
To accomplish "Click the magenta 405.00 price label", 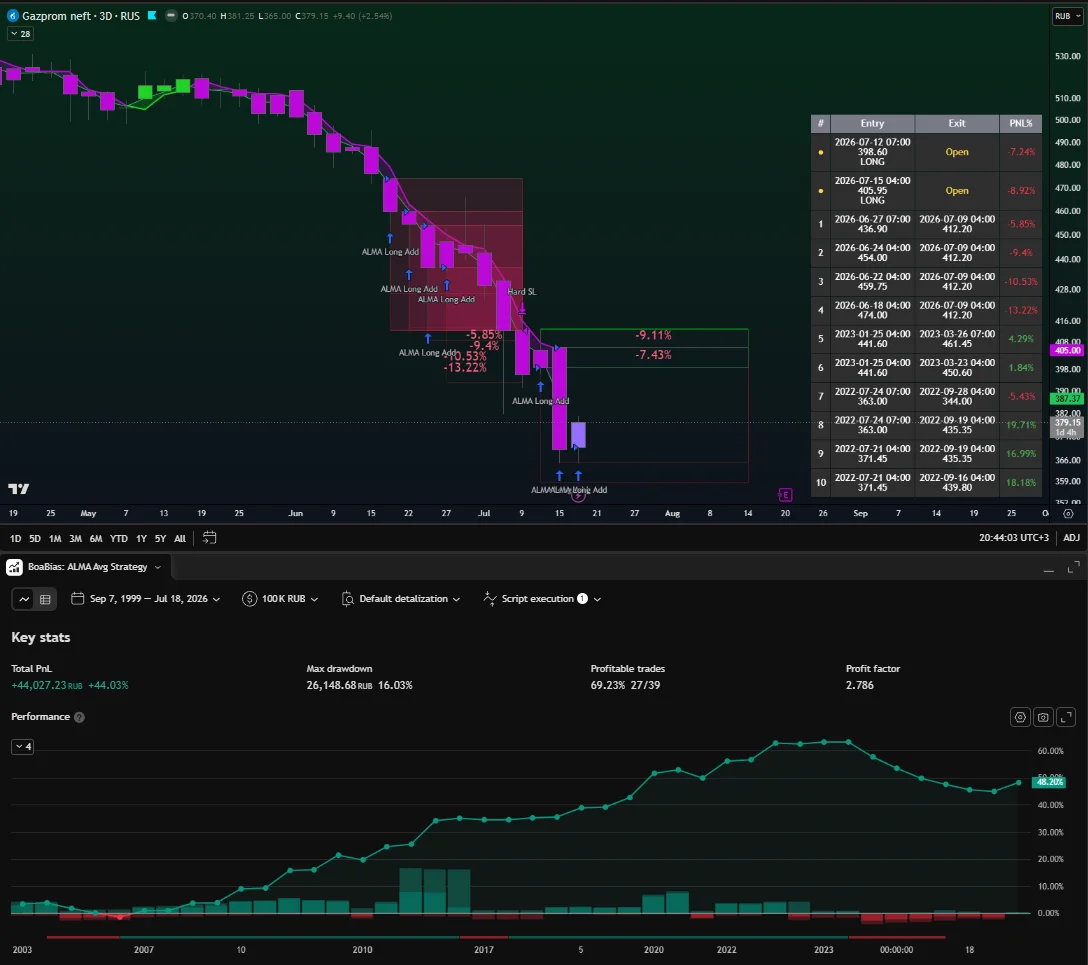I will 1067,350.
